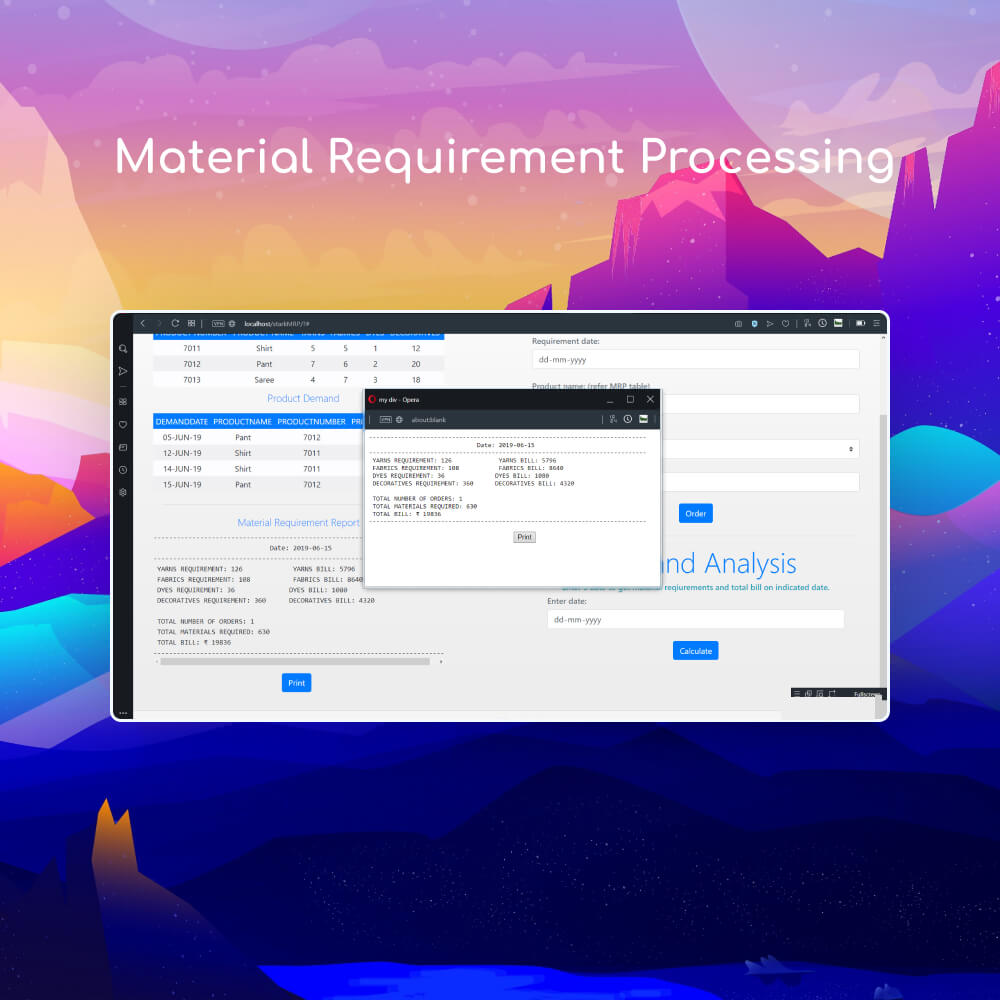Click send-to-flow arrow in main toolbar
Screen dimensions: 1000x1000
click(770, 324)
